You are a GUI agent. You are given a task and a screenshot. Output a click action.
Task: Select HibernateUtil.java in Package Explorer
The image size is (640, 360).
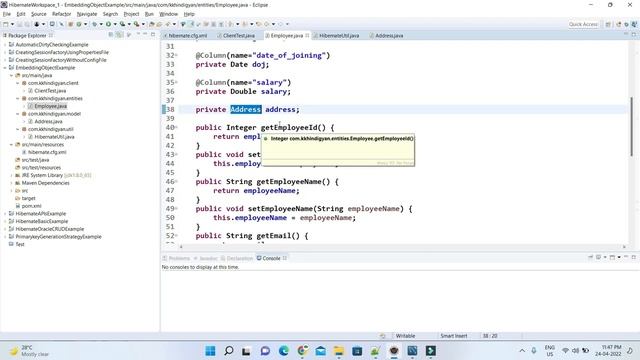click(x=54, y=137)
